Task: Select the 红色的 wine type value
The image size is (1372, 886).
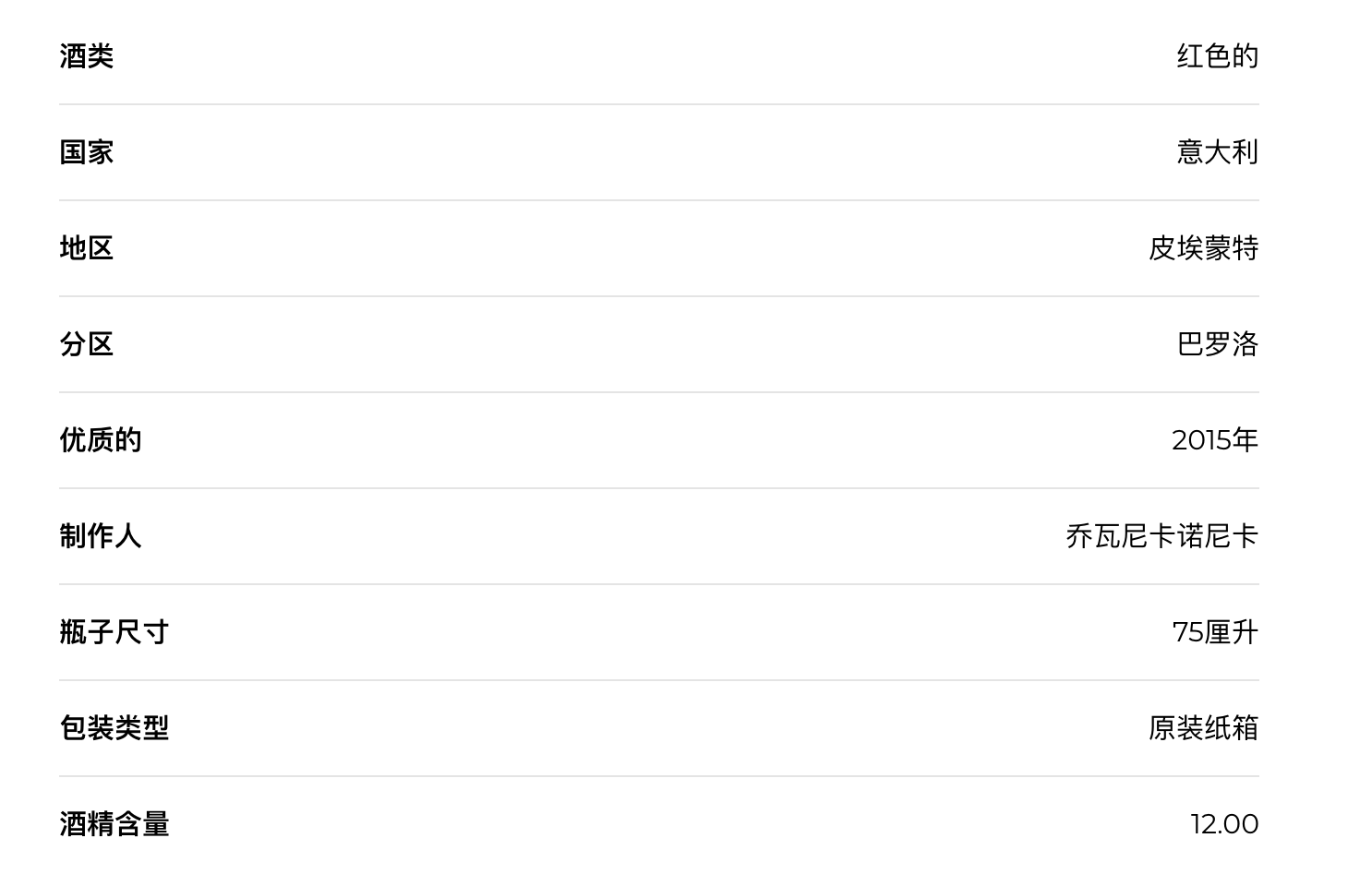Action: tap(1217, 56)
